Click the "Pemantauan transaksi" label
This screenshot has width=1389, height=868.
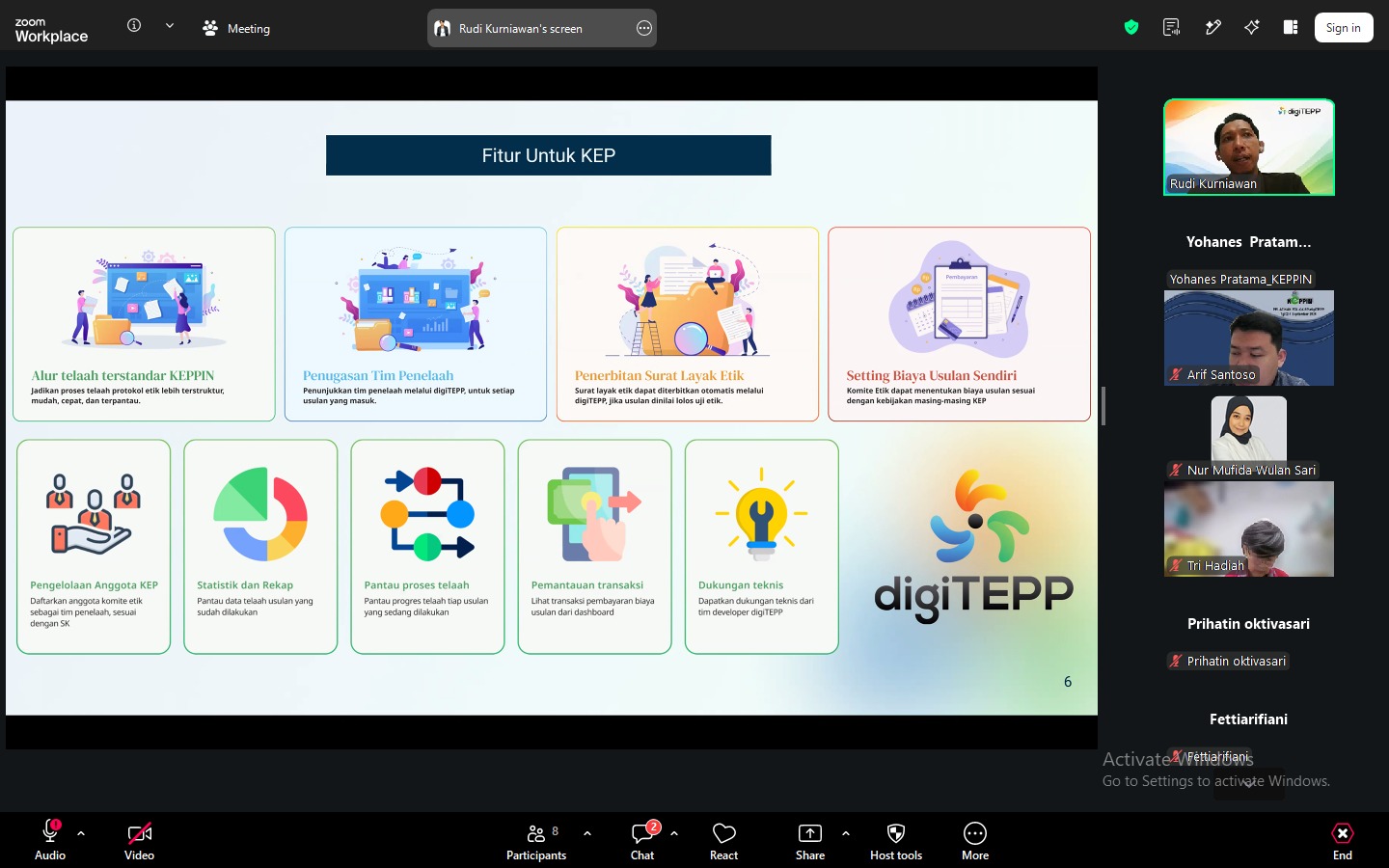(x=587, y=585)
